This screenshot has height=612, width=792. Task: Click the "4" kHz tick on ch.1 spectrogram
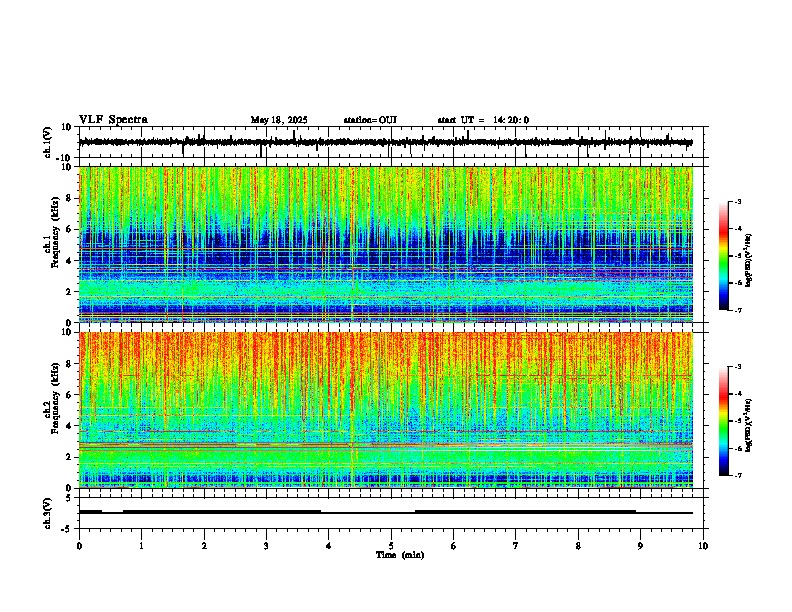coord(70,261)
